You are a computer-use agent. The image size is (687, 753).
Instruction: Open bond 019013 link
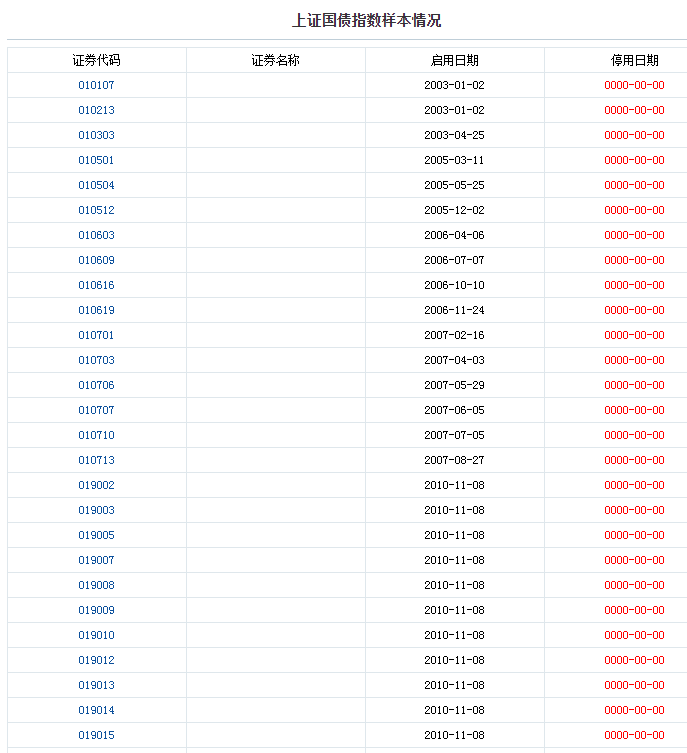96,685
